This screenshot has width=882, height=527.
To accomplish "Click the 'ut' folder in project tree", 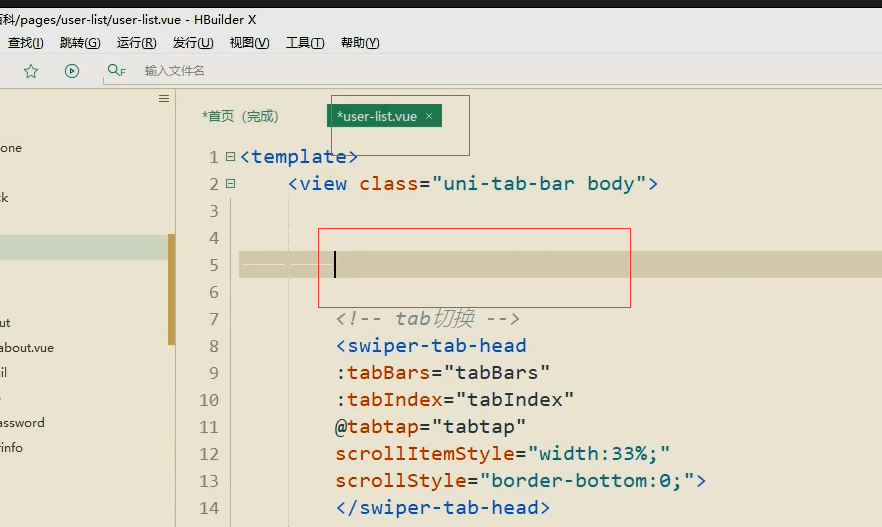I will point(5,323).
